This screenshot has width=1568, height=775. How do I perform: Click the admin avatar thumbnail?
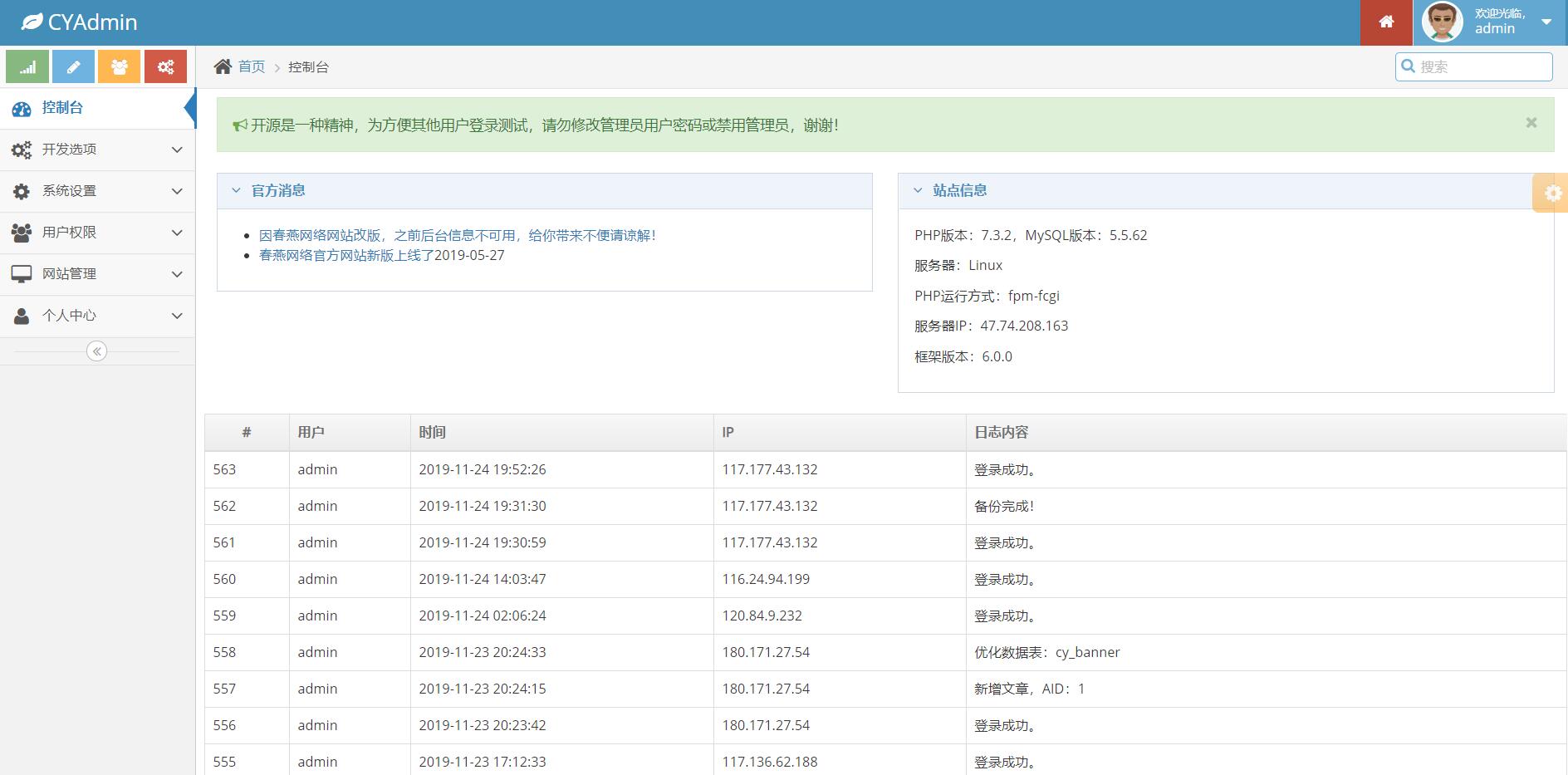pos(1441,22)
